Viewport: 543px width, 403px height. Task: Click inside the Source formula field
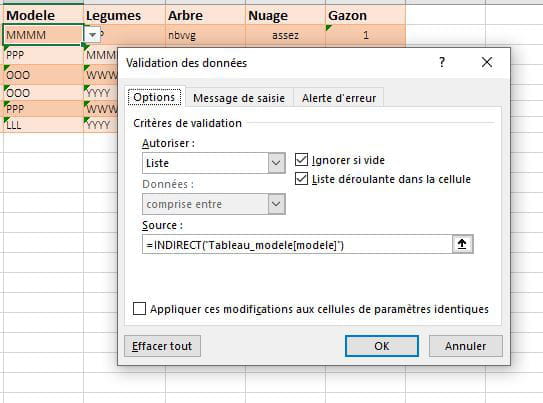click(x=297, y=245)
